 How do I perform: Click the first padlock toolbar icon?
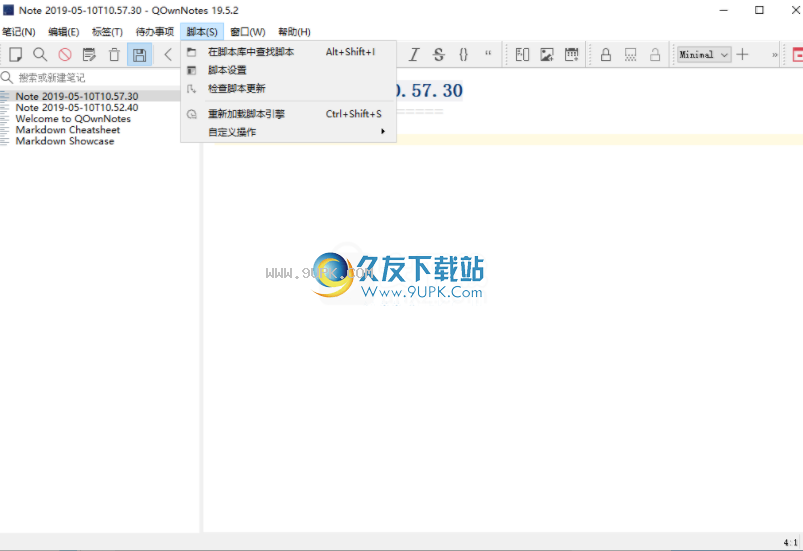tap(605, 54)
